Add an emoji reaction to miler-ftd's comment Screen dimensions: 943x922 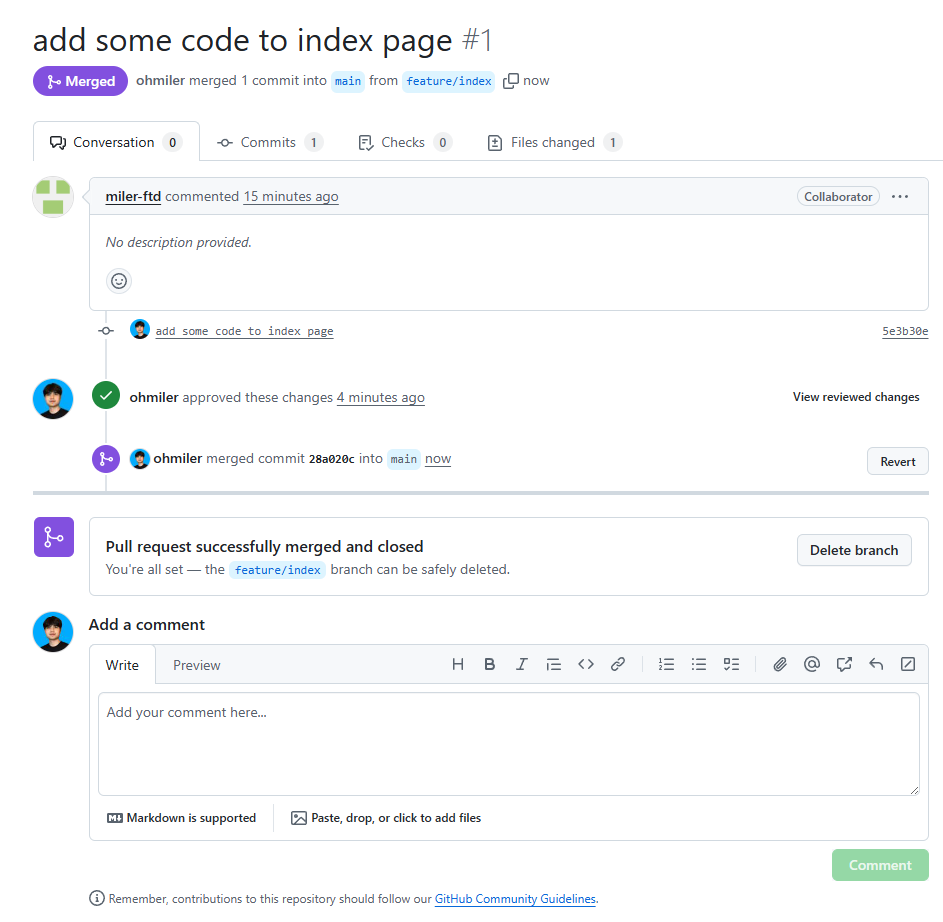[119, 281]
